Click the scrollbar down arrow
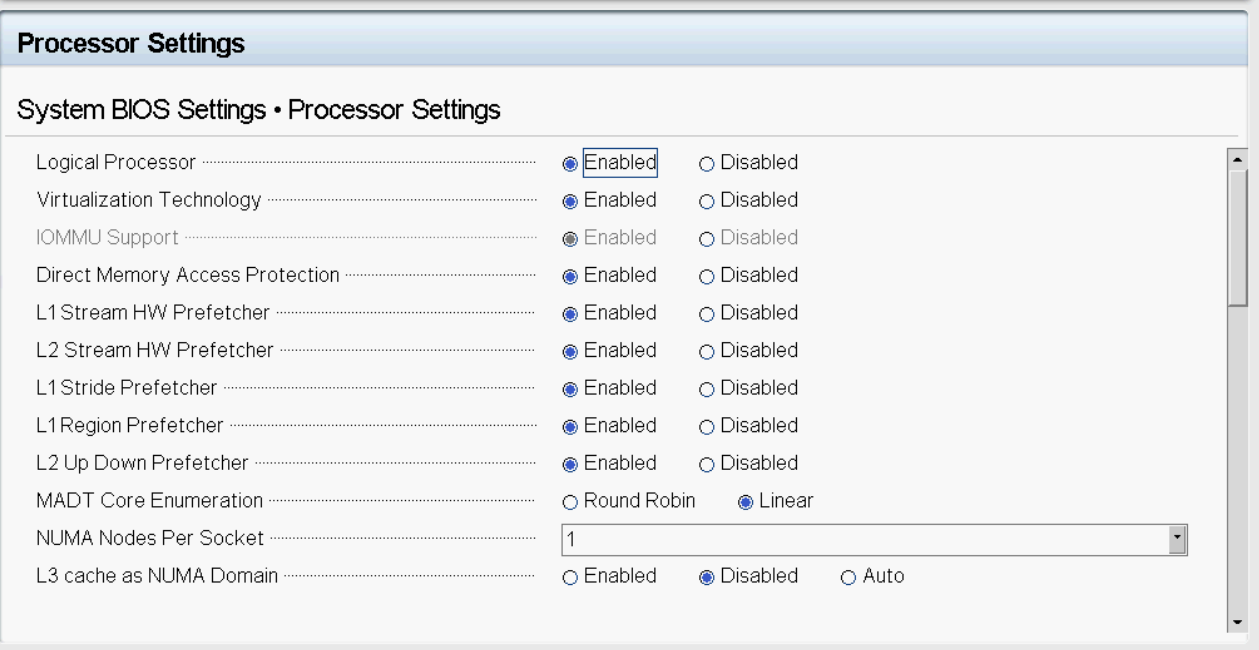 pos(1238,622)
